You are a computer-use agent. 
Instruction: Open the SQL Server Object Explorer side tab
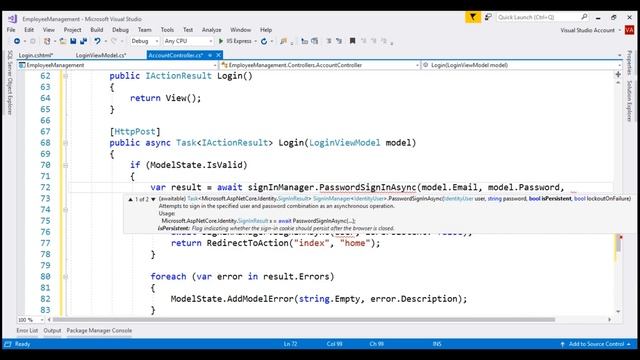(10, 82)
